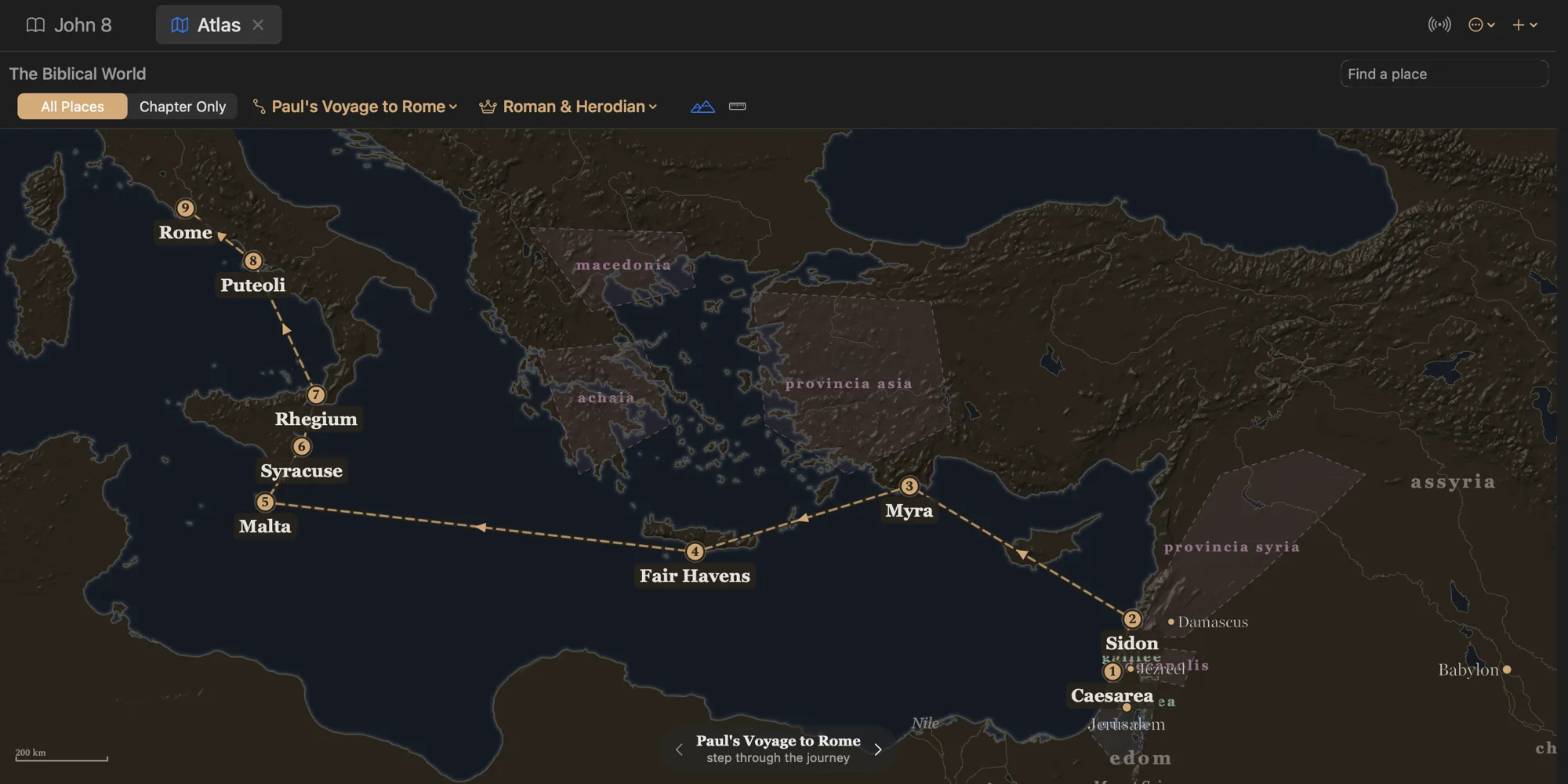
Task: Click the Rome map label
Action: point(186,232)
